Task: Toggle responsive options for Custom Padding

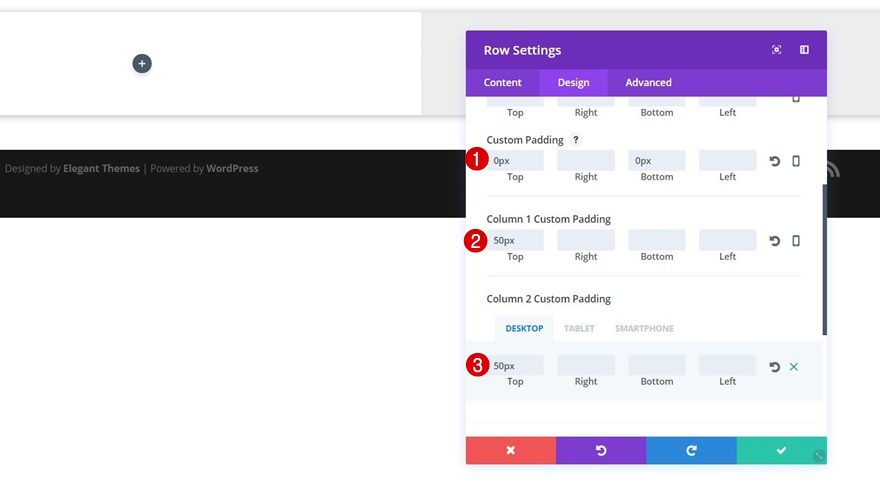Action: point(796,161)
